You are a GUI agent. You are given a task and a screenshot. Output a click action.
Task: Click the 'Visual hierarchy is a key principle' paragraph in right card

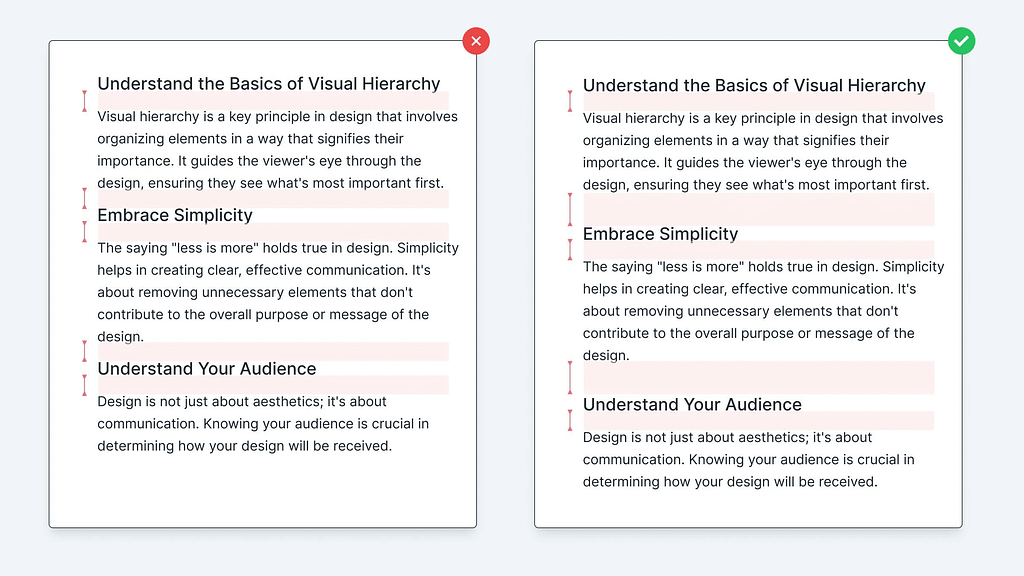pyautogui.click(x=763, y=152)
